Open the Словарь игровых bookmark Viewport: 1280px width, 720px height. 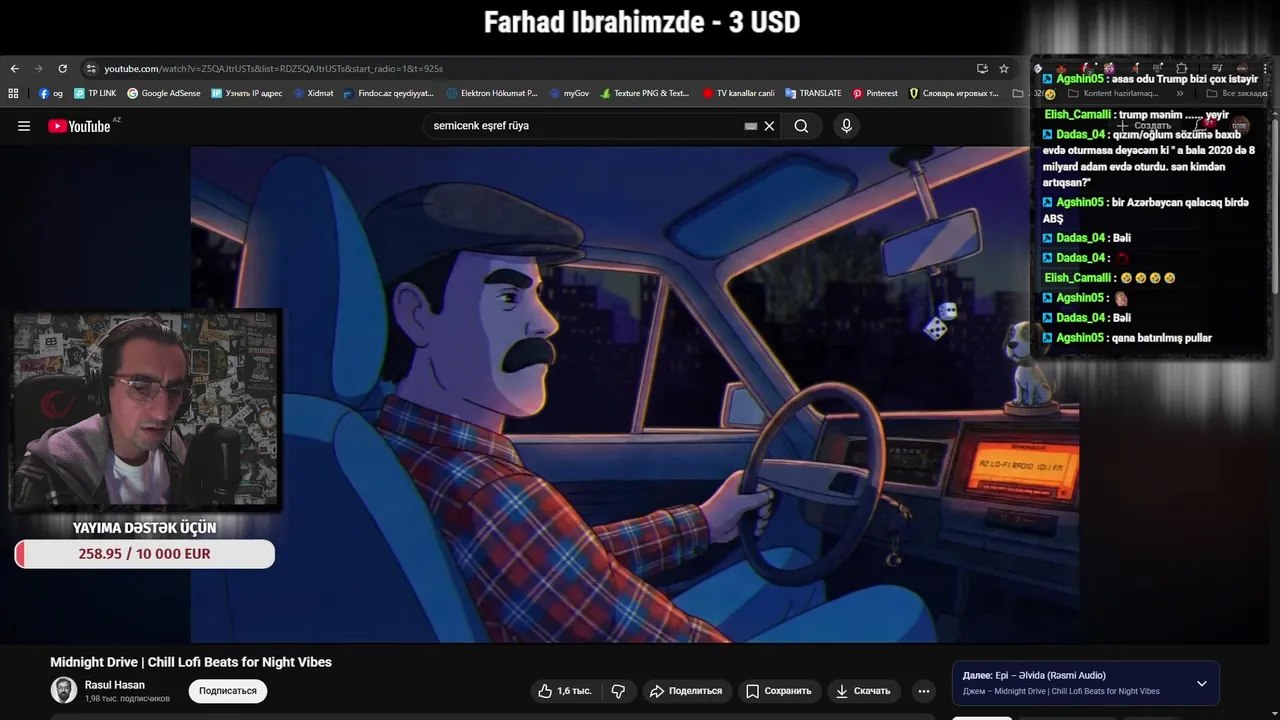pyautogui.click(x=954, y=93)
